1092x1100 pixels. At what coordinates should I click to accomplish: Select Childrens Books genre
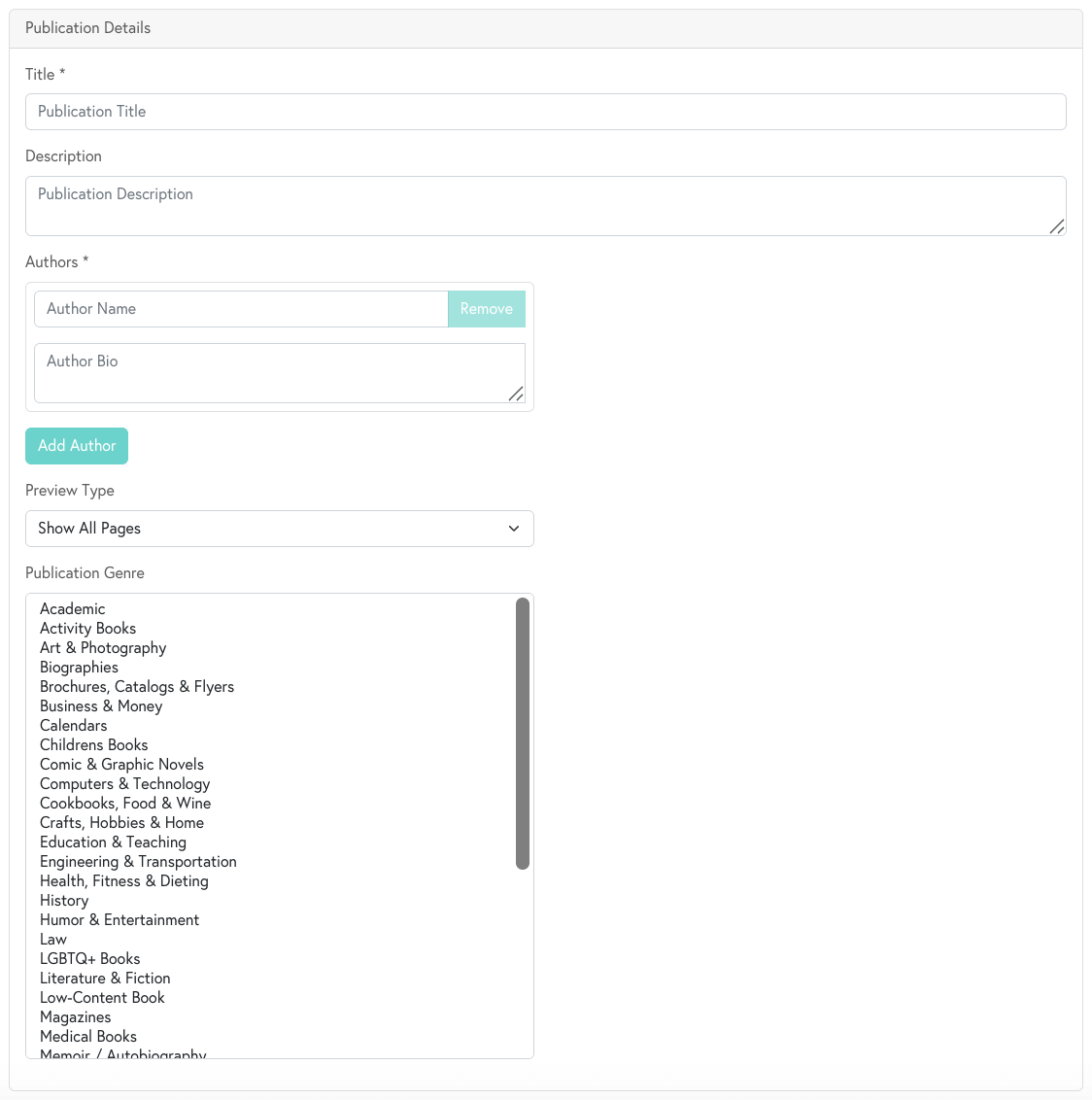[93, 744]
